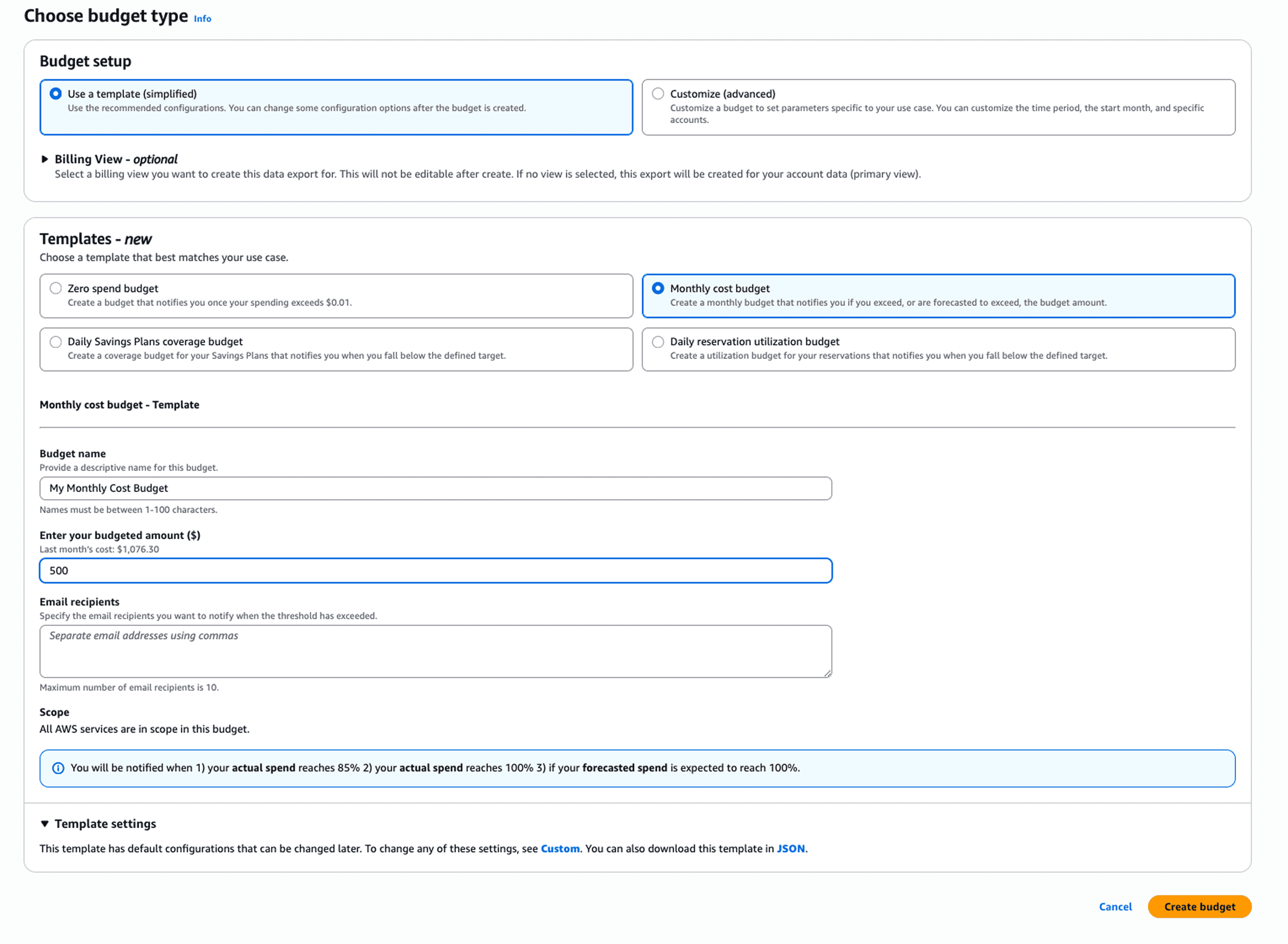Click the Billing View disclosure triangle
Viewport: 1288px width, 944px height.
(x=45, y=159)
